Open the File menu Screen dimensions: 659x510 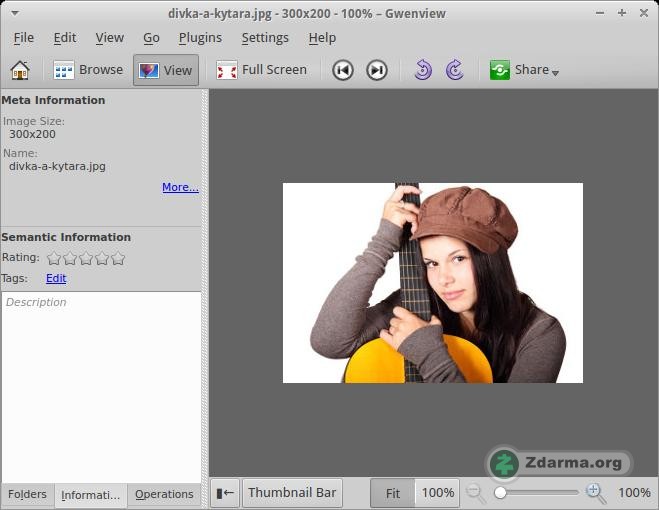tap(24, 38)
